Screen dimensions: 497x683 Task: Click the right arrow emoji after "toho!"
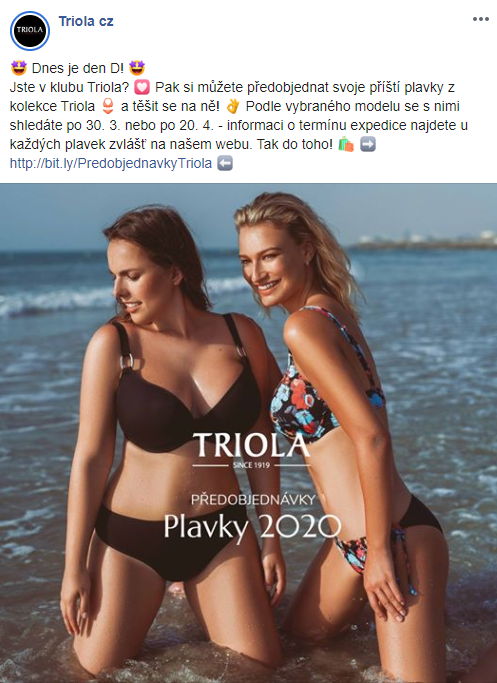point(368,144)
